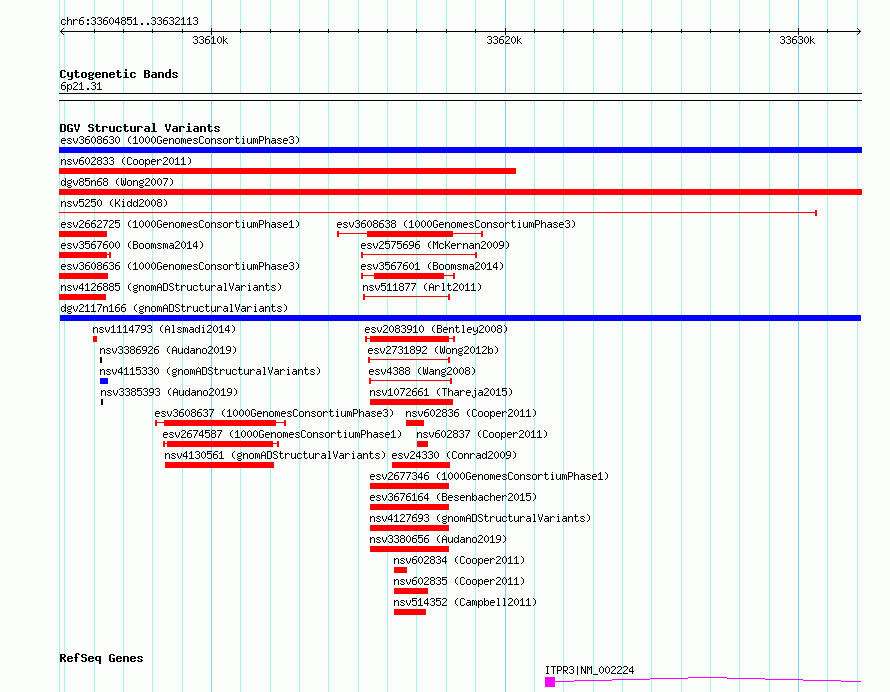
Task: Open the ITPR3|NM_002224 gene label
Action: click(x=589, y=670)
